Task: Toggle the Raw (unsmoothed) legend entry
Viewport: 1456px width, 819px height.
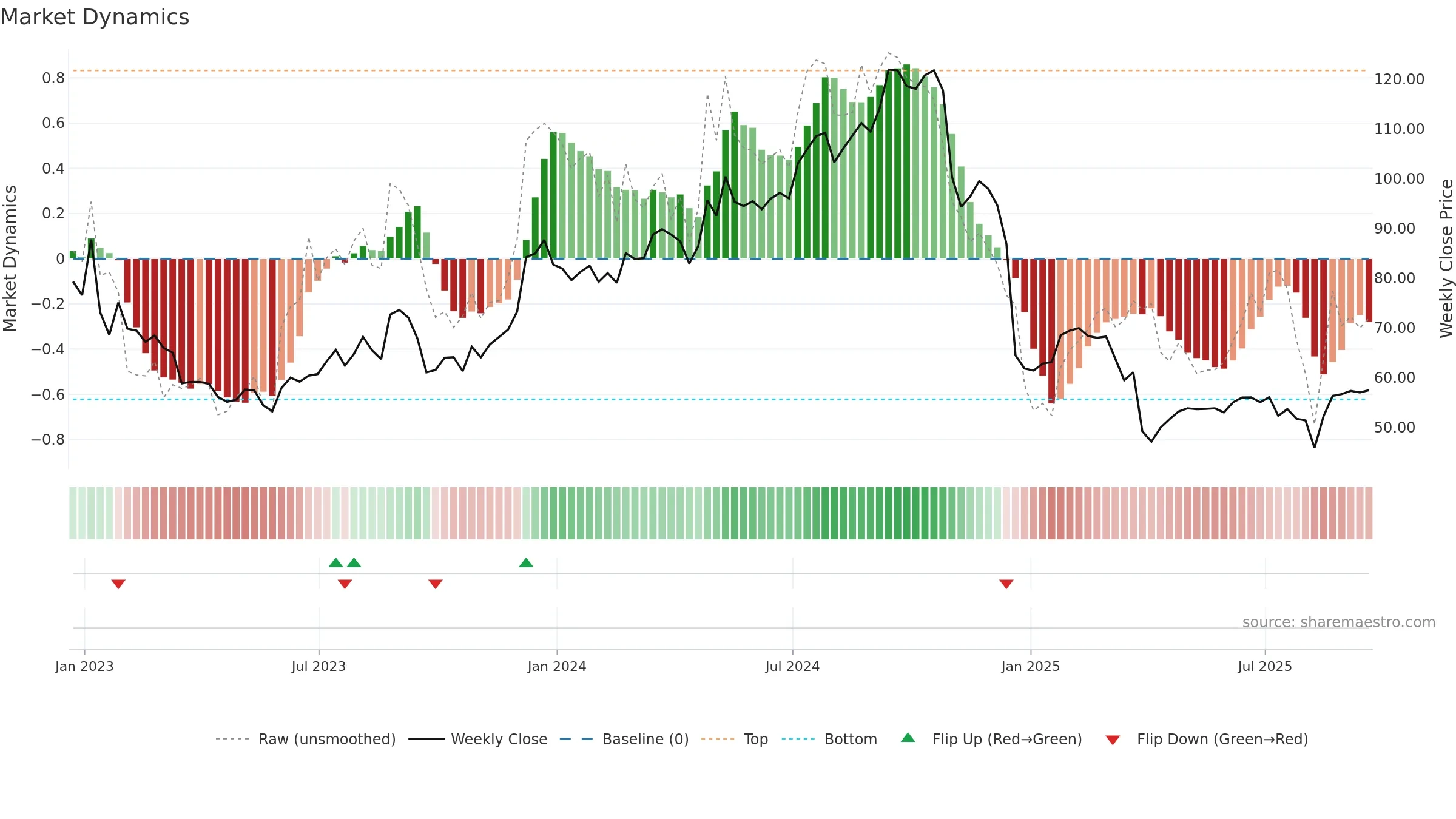Action: [x=305, y=739]
